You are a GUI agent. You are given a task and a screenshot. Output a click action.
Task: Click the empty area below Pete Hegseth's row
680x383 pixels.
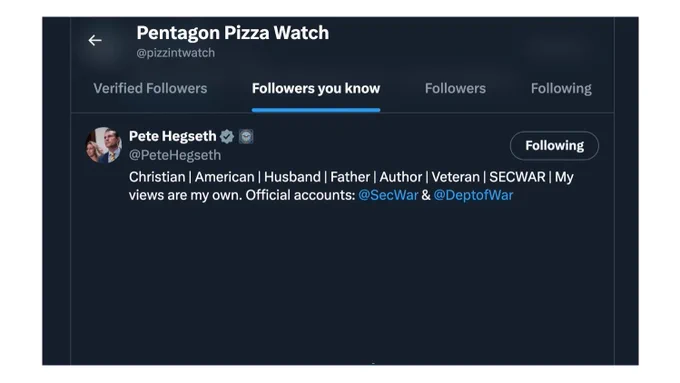(x=343, y=286)
